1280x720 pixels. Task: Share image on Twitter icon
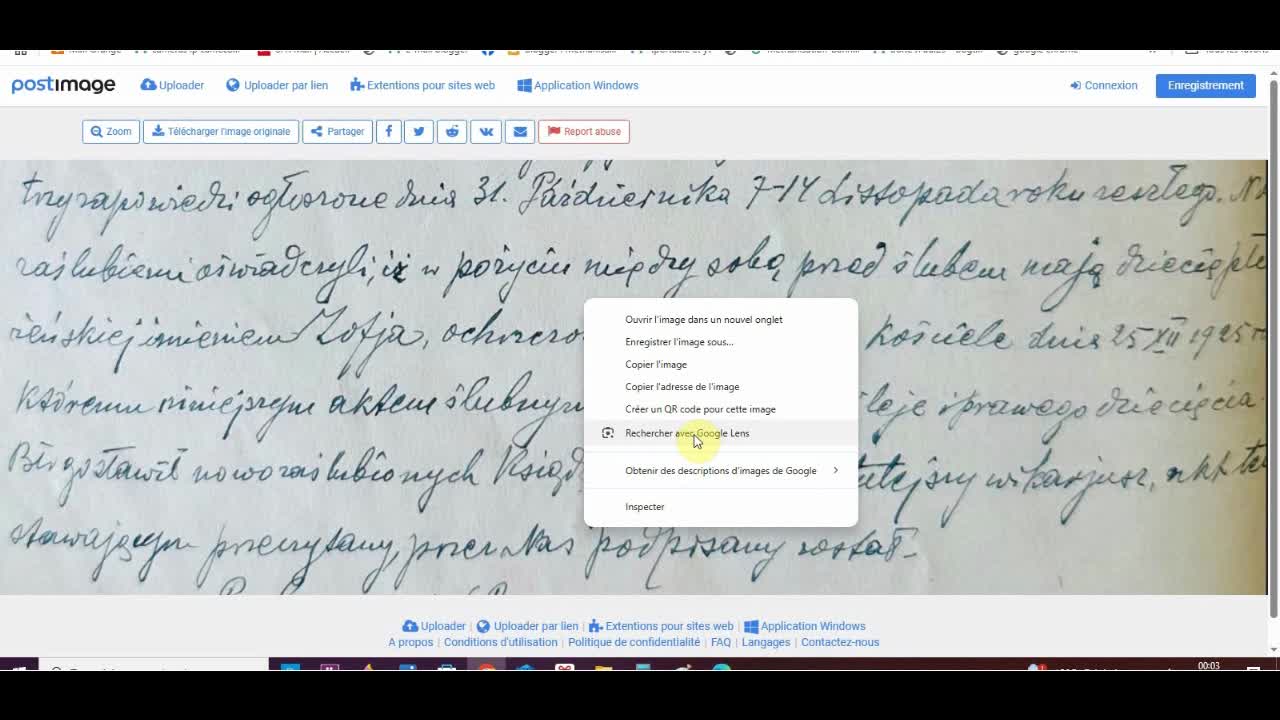[419, 131]
